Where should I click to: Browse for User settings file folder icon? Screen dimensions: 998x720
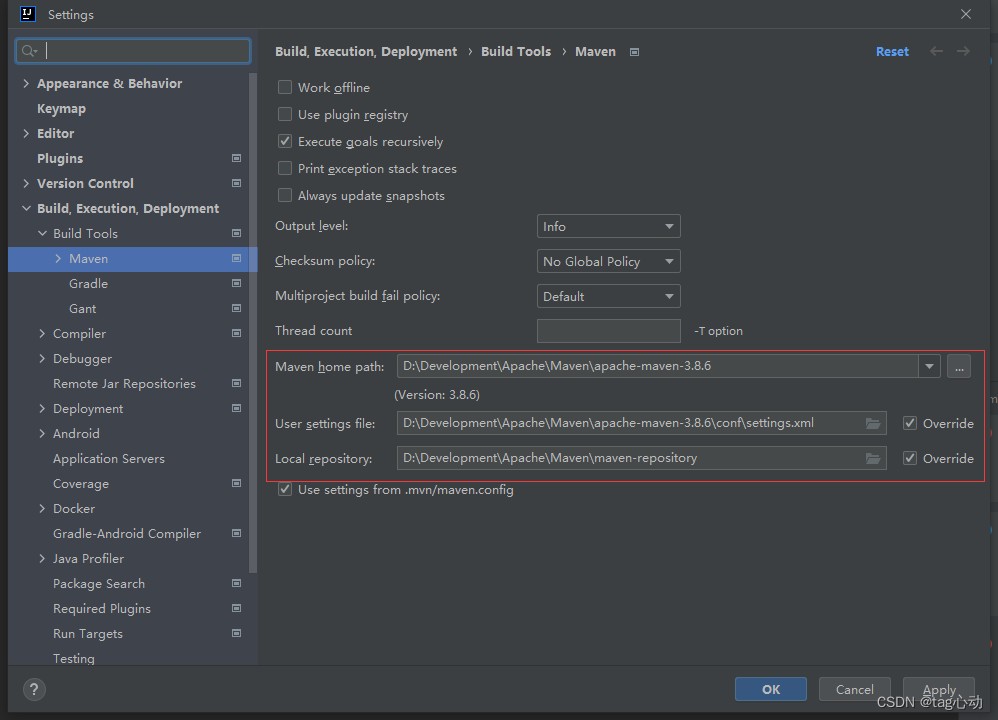click(x=873, y=423)
